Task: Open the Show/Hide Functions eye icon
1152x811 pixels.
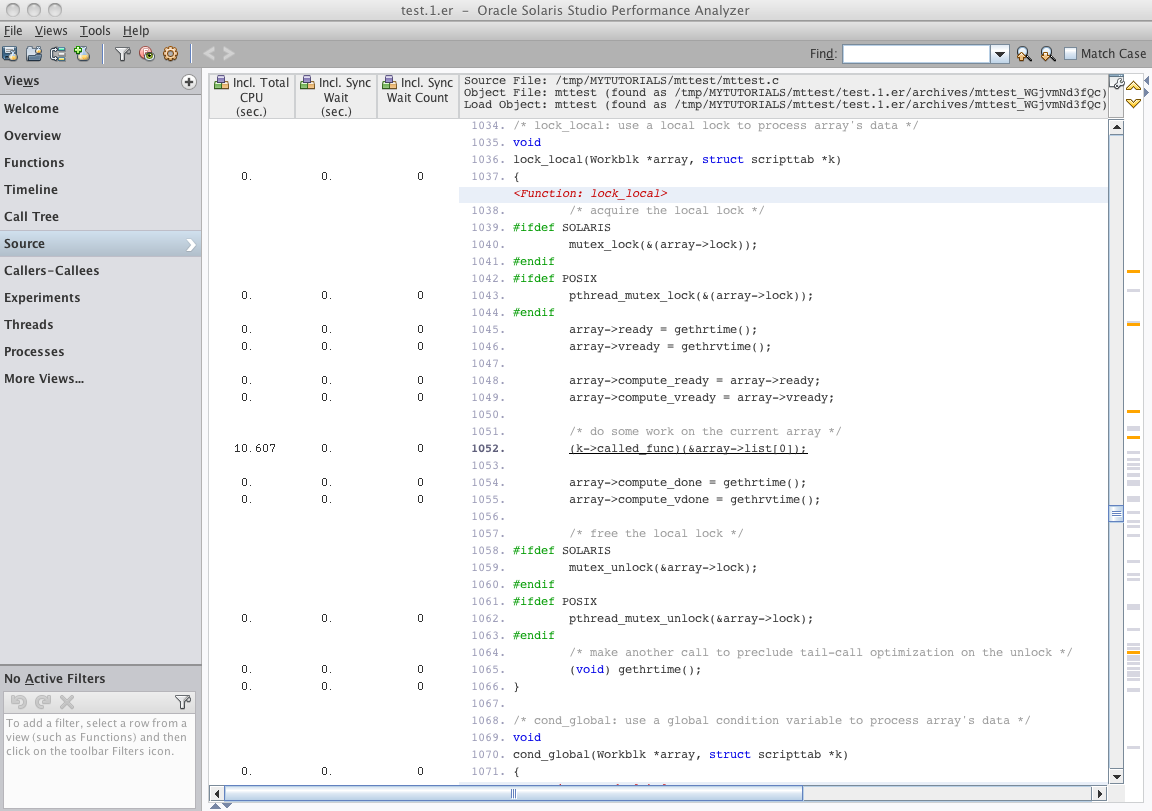Action: pyautogui.click(x=147, y=54)
